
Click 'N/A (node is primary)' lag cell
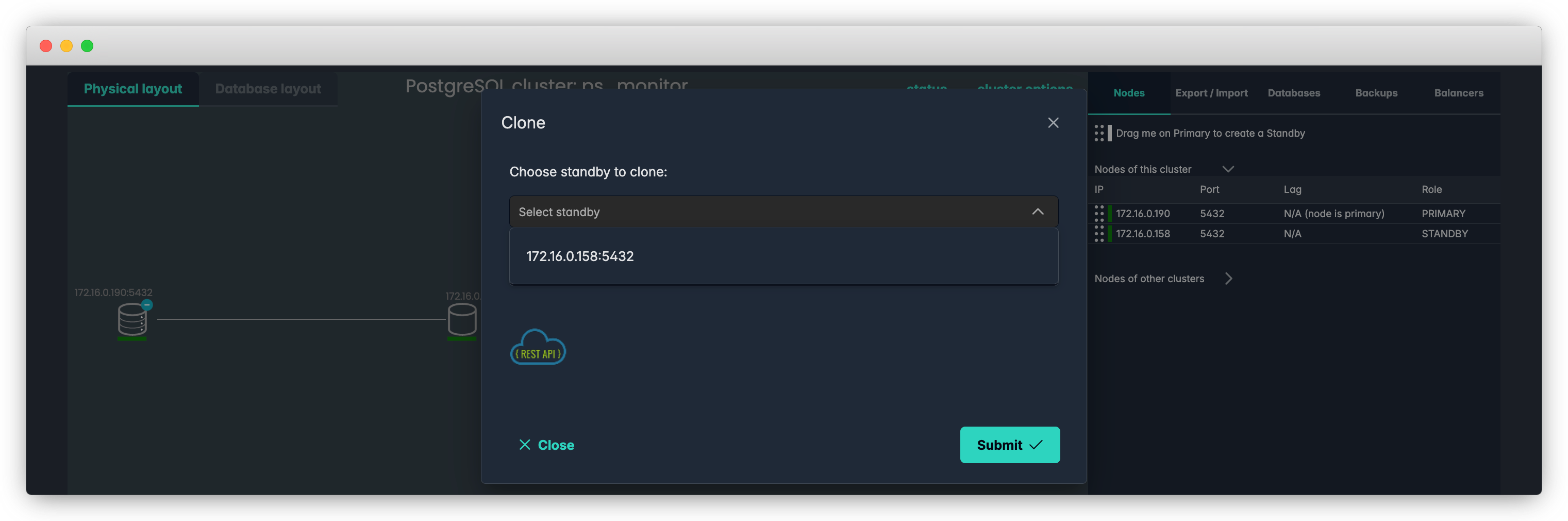click(1333, 213)
